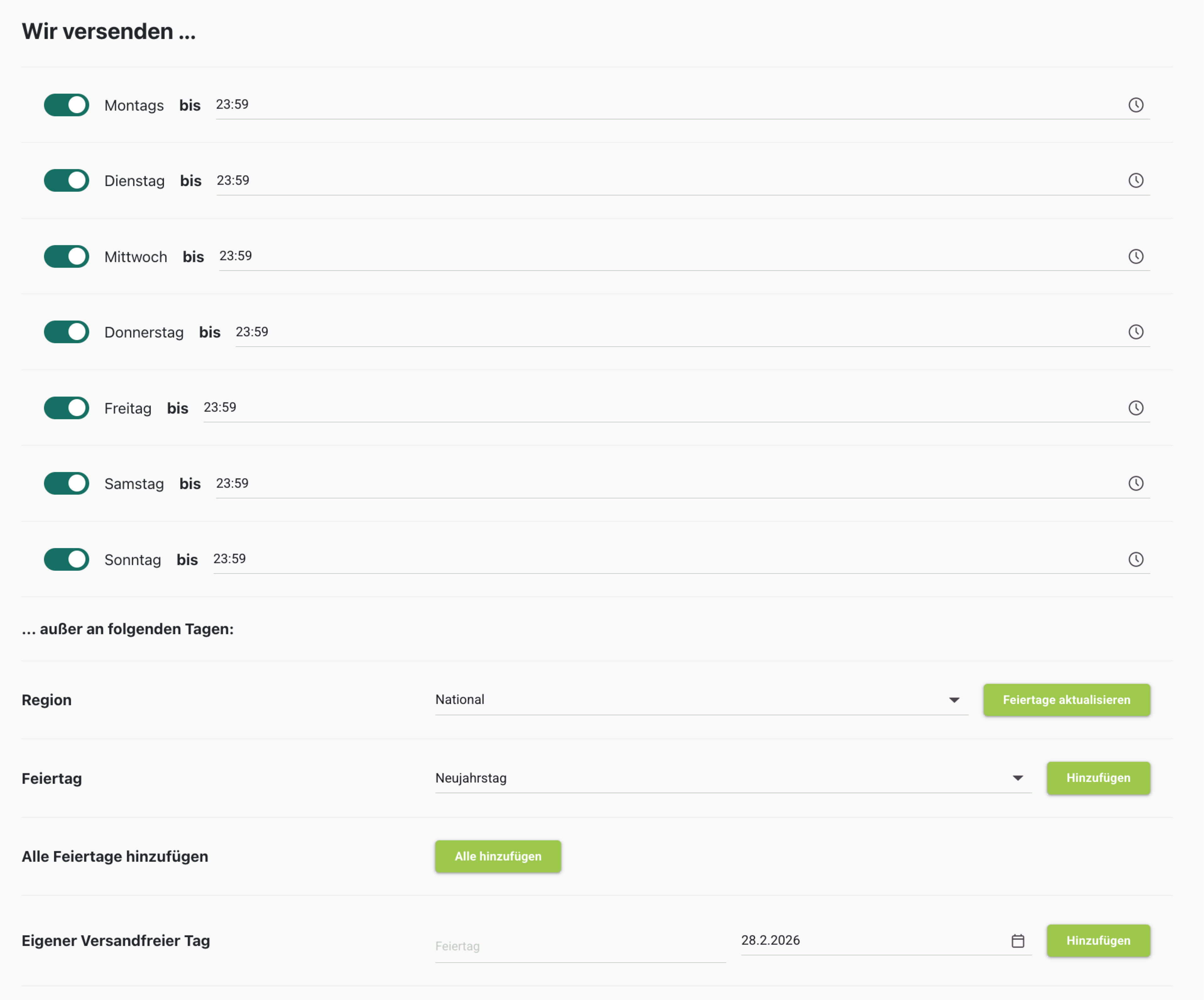Click the clock icon for Donnerstag
Viewport: 1204px width, 1000px height.
point(1135,332)
